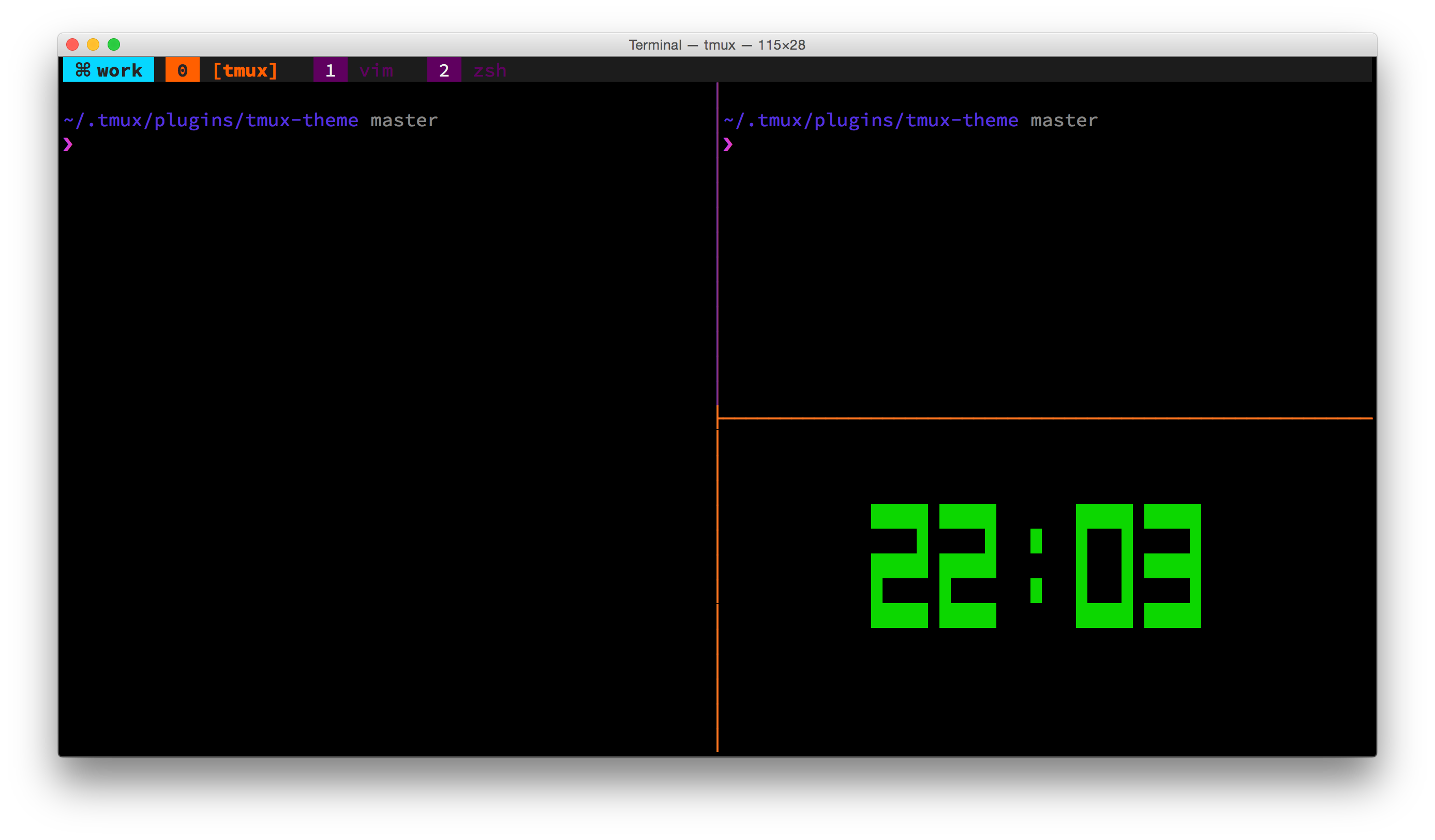Click the top-right pane prompt arrow
This screenshot has height=840, width=1435.
click(728, 145)
